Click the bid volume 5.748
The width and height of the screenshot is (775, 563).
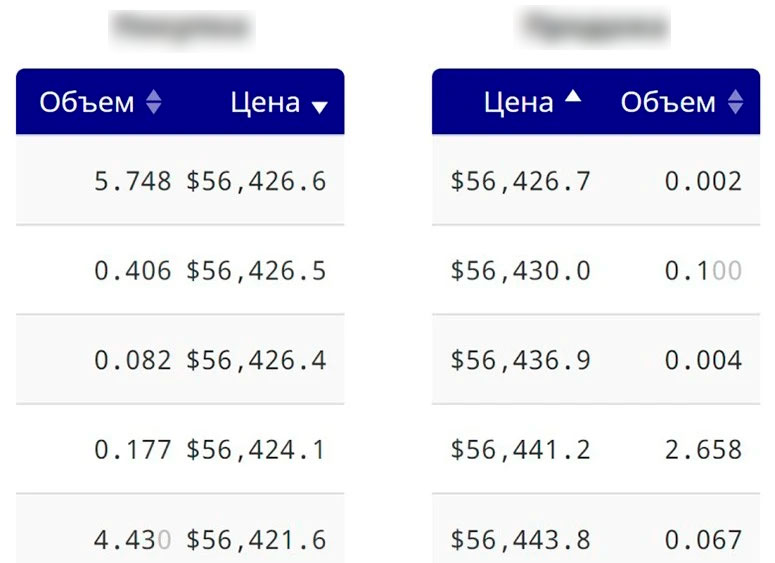click(x=133, y=181)
